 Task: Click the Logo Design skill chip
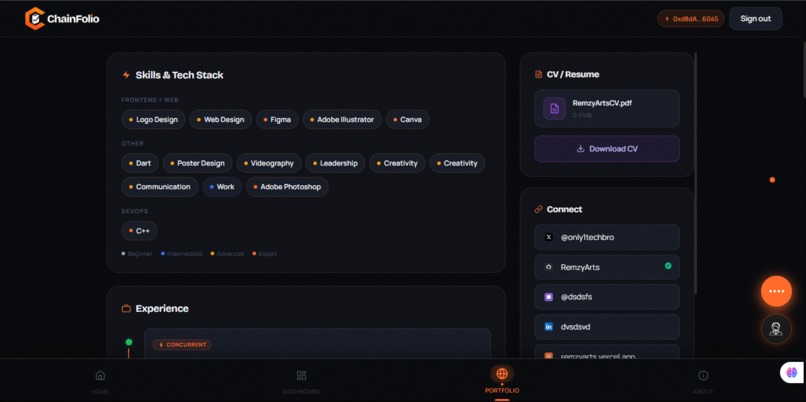153,119
